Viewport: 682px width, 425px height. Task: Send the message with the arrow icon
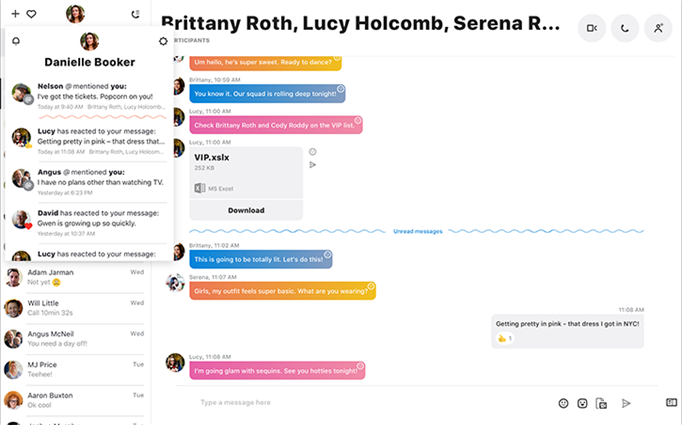pyautogui.click(x=626, y=403)
